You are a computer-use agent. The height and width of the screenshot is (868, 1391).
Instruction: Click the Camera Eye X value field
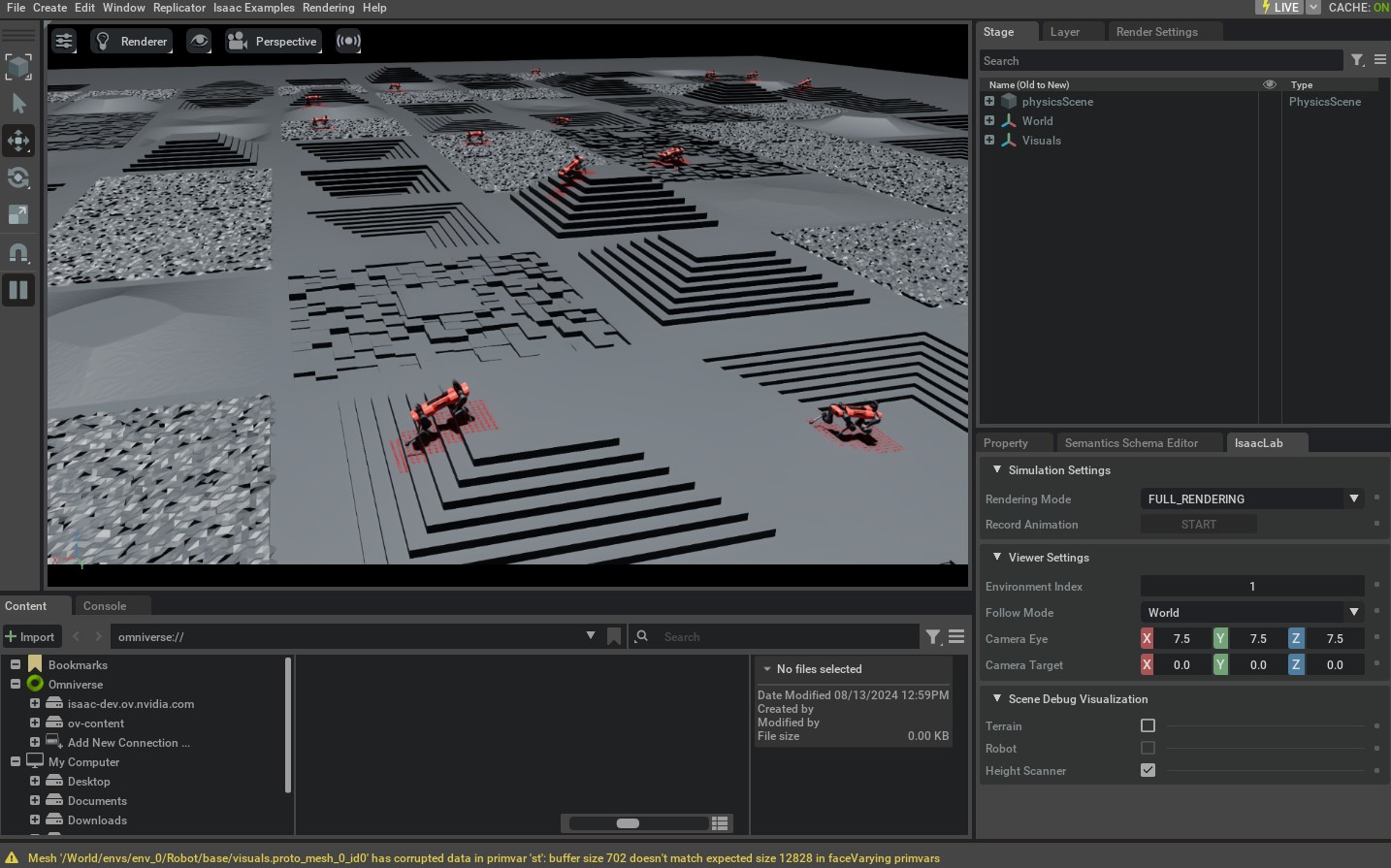point(1181,638)
